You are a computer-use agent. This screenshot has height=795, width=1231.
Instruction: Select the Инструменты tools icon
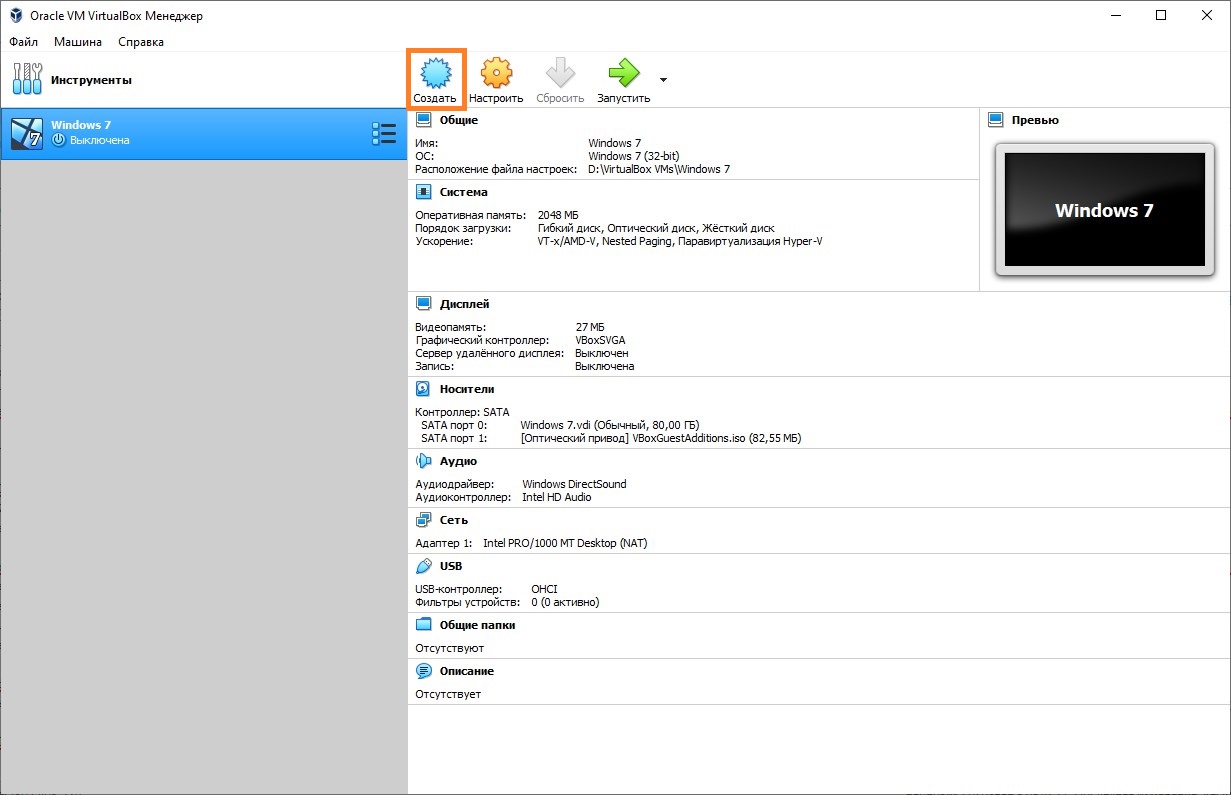(x=27, y=80)
